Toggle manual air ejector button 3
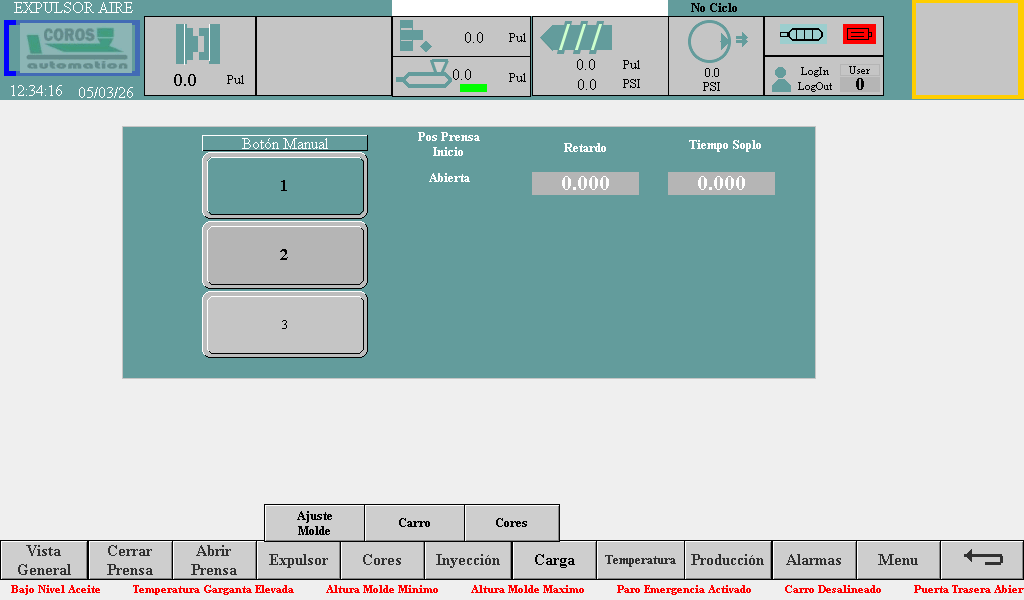The width and height of the screenshot is (1024, 600). pyautogui.click(x=284, y=325)
